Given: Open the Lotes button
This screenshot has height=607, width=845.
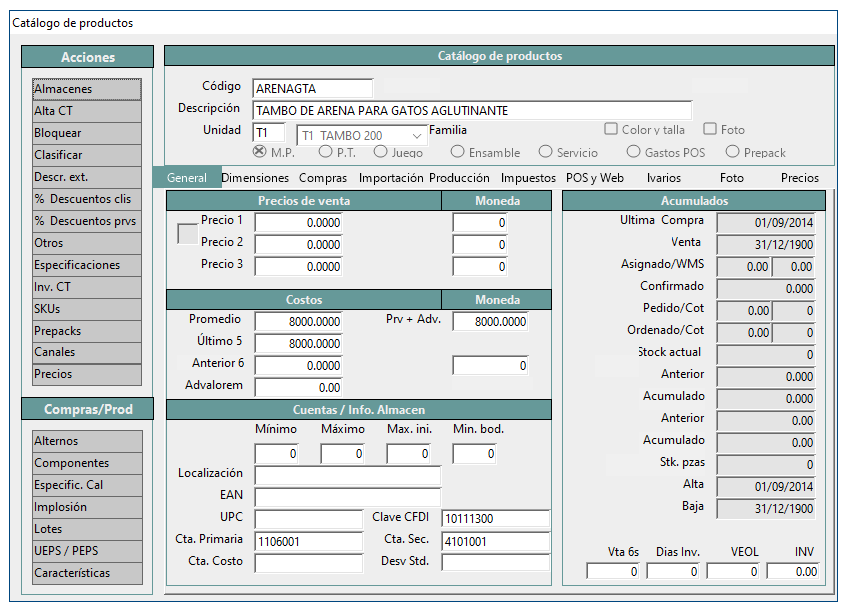Looking at the screenshot, I should pyautogui.click(x=87, y=529).
